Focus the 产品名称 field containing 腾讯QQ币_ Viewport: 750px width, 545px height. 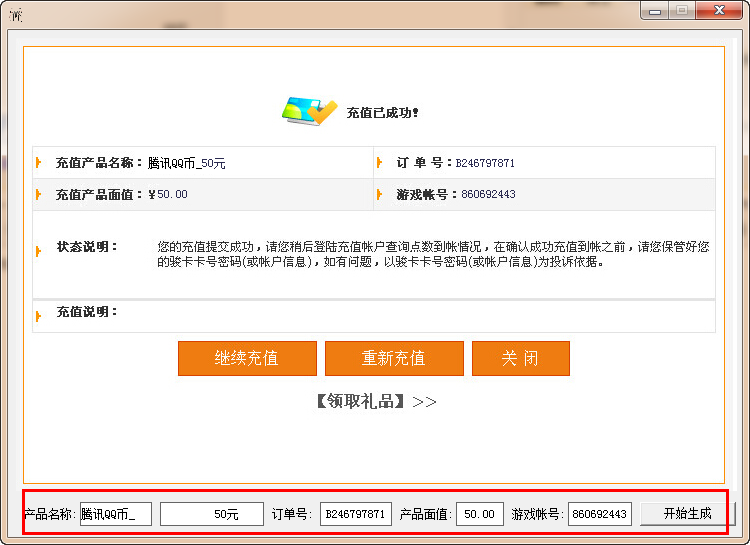click(116, 514)
